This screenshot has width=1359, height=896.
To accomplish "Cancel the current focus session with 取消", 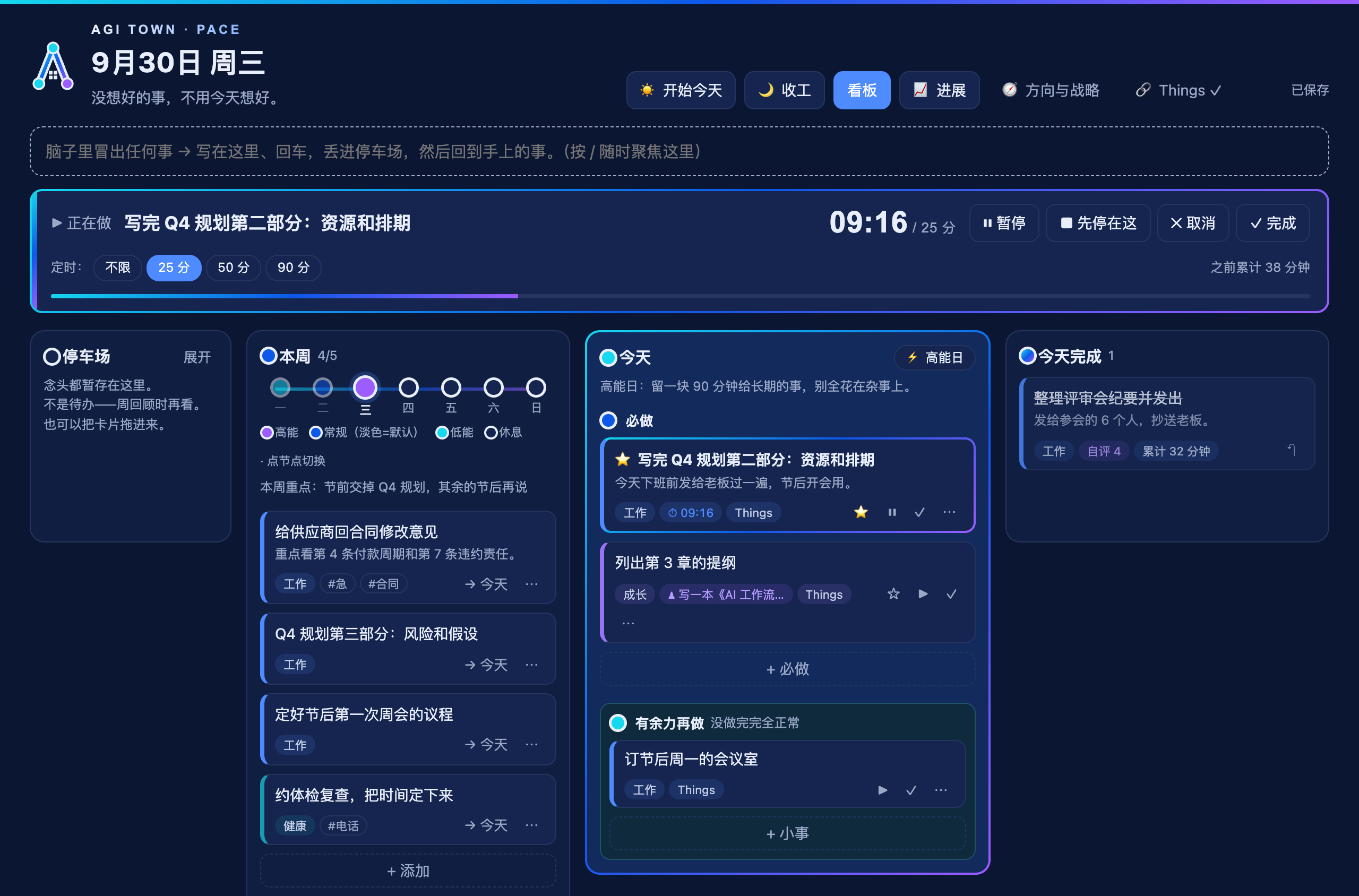I will [1193, 223].
